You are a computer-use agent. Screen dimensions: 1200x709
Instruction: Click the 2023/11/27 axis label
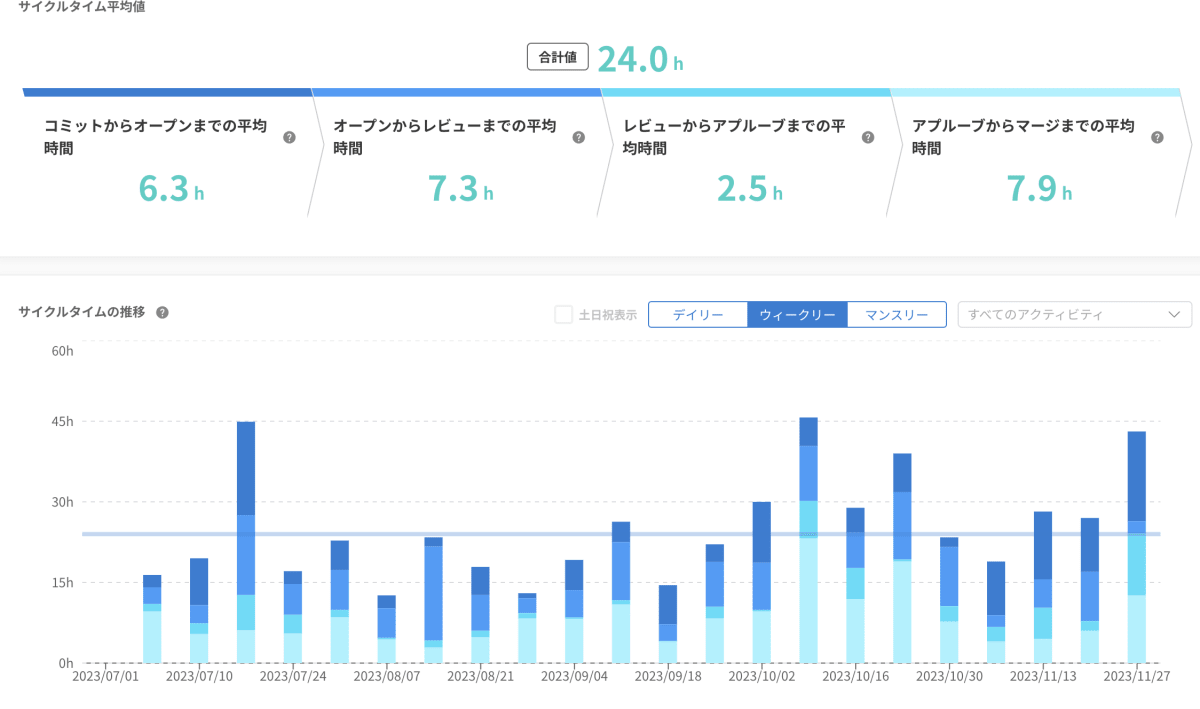1135,676
